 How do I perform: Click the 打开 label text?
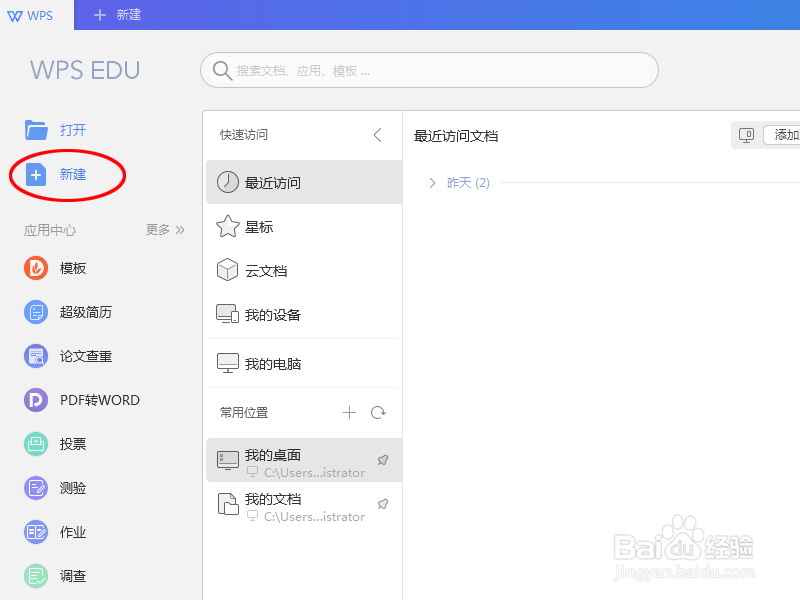[x=73, y=130]
